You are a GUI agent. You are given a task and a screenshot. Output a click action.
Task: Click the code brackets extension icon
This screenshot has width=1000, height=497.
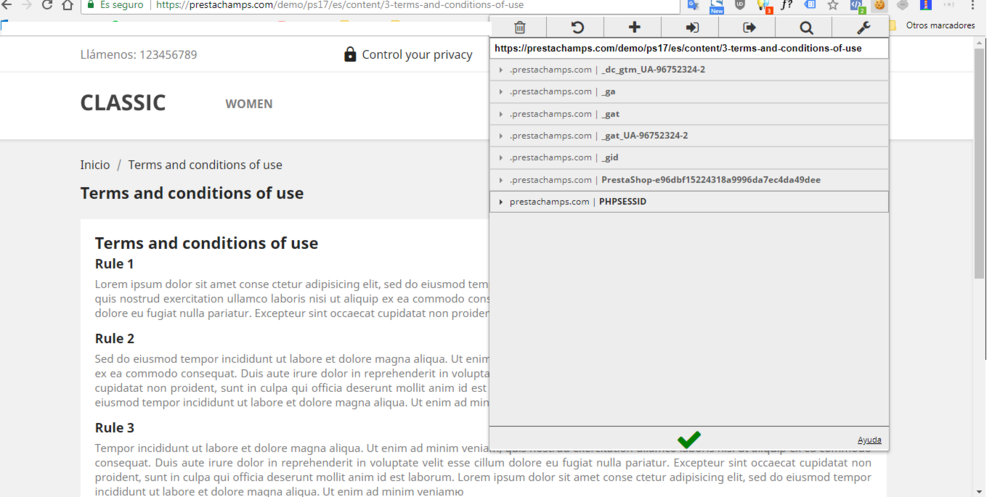857,6
